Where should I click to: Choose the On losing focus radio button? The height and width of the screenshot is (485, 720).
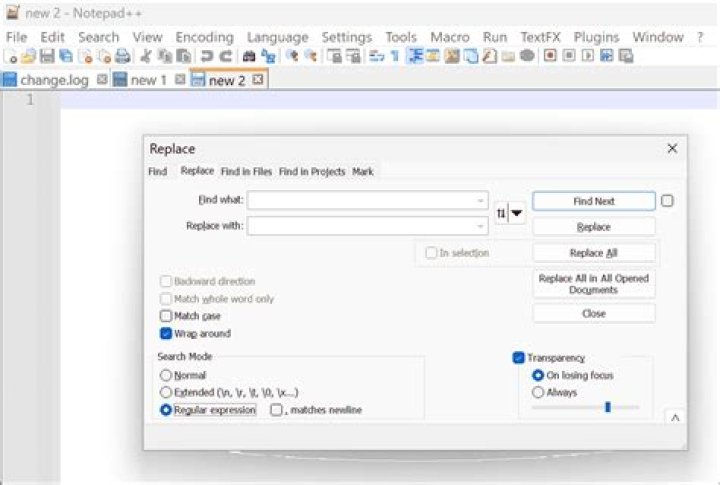[538, 375]
